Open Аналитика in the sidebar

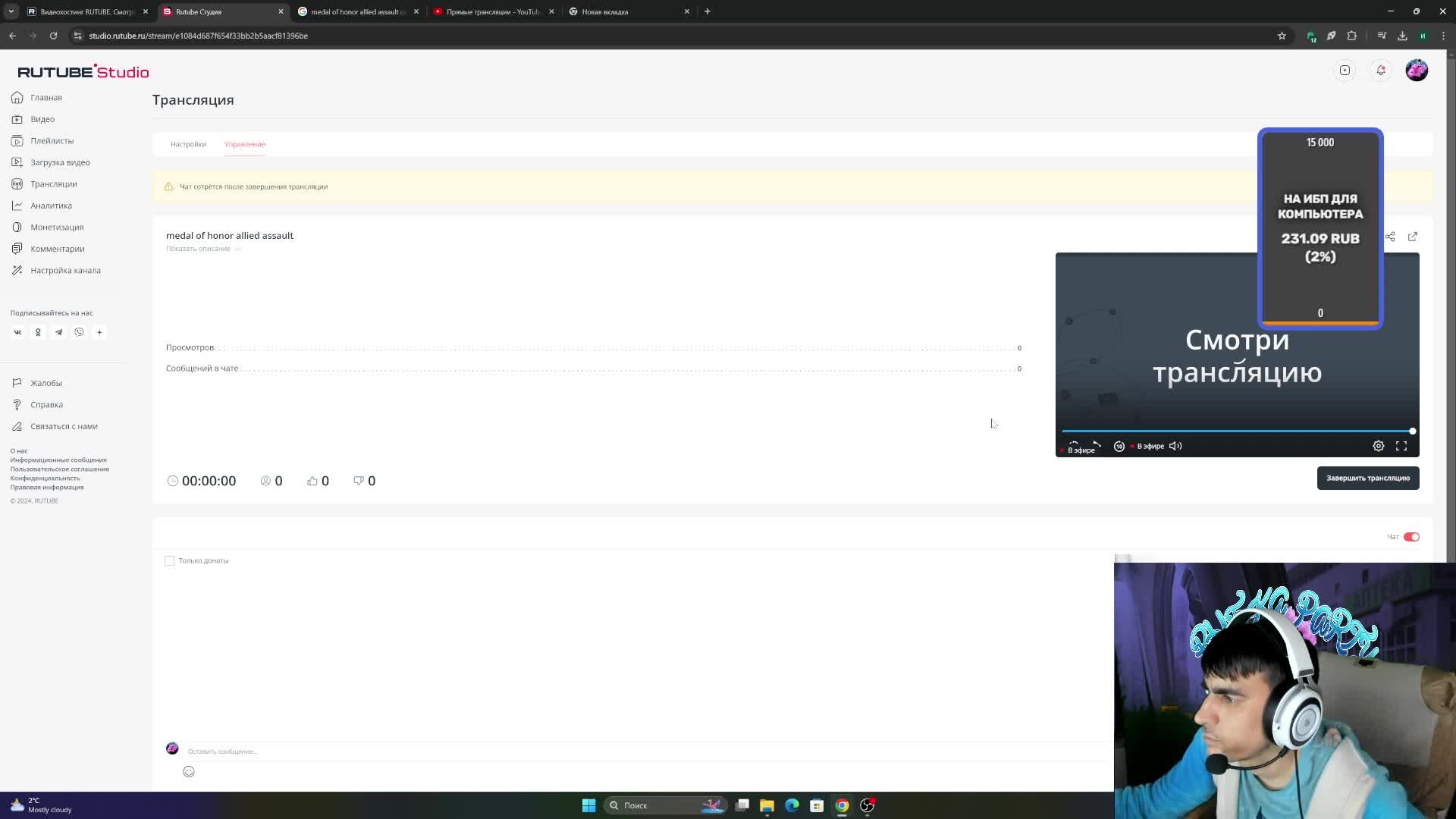[x=51, y=206]
